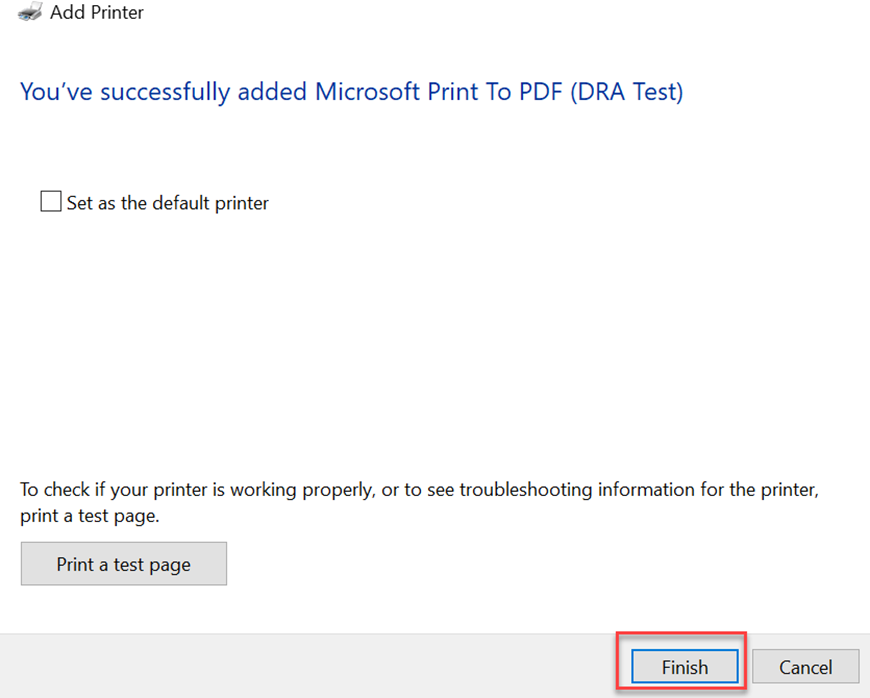The width and height of the screenshot is (870, 698).
Task: Check the default printer checkbox
Action: click(x=51, y=202)
